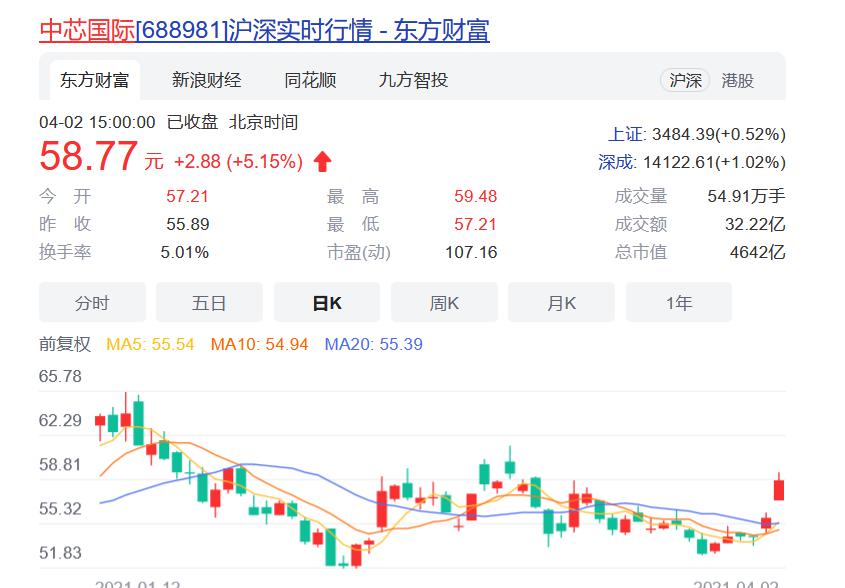Click the current price 58.77
This screenshot has height=588, width=845.
point(88,156)
